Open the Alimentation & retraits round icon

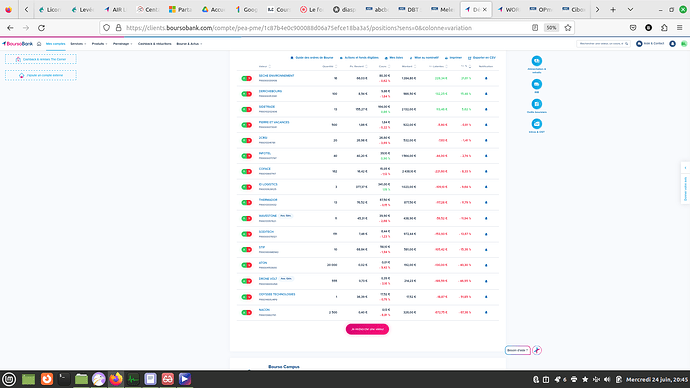[536, 61]
